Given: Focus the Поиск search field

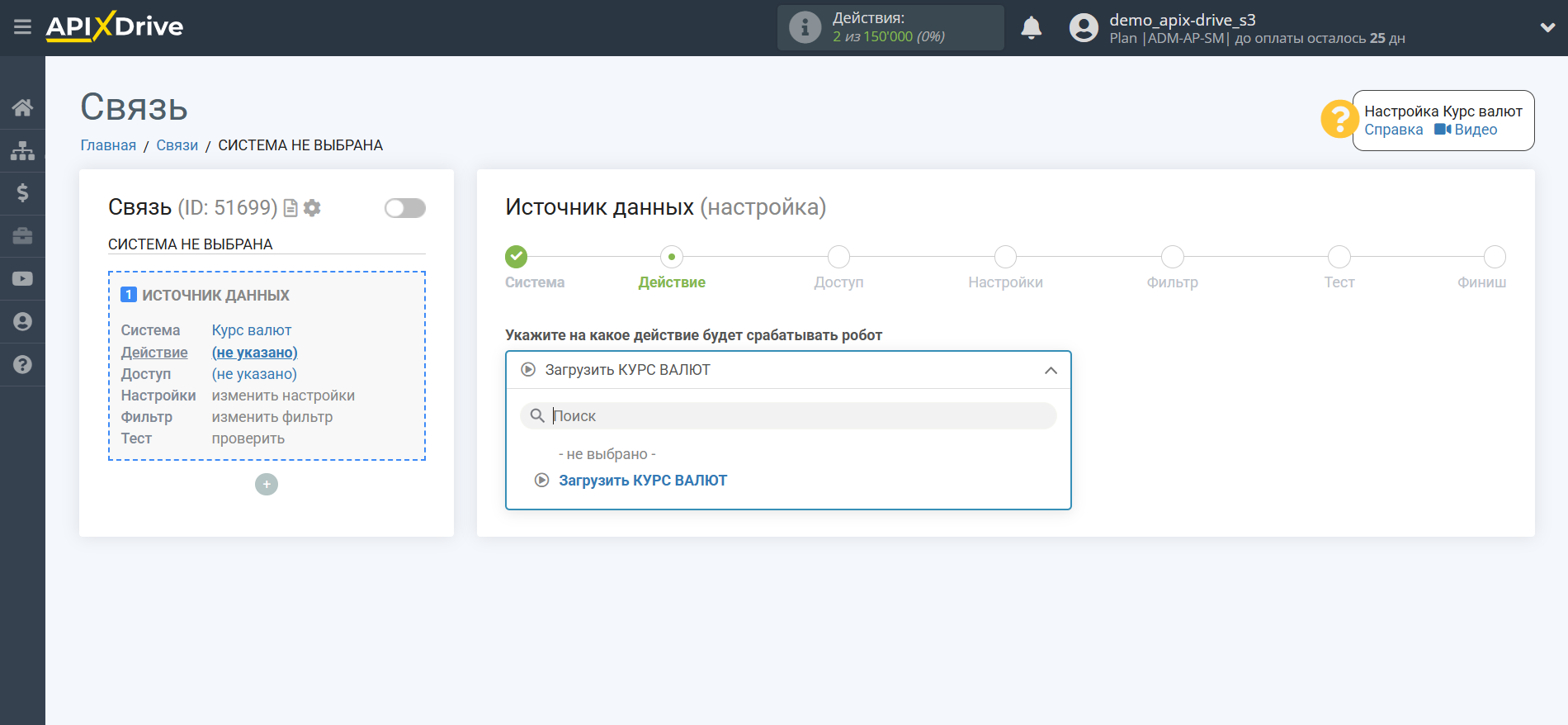Looking at the screenshot, I should coord(788,415).
